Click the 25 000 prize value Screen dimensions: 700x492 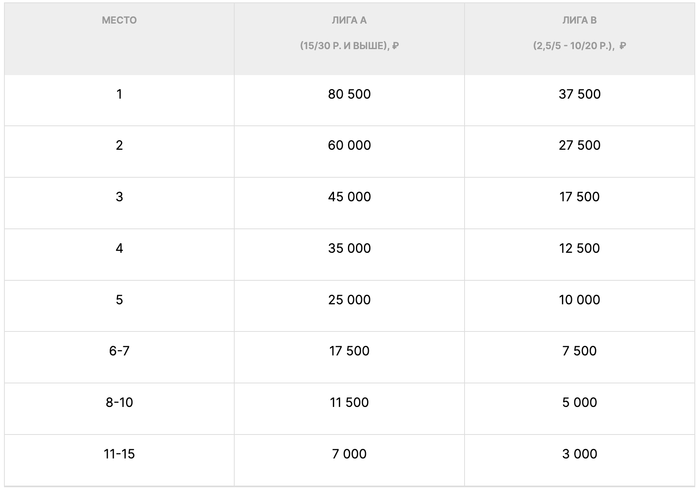[x=349, y=300]
